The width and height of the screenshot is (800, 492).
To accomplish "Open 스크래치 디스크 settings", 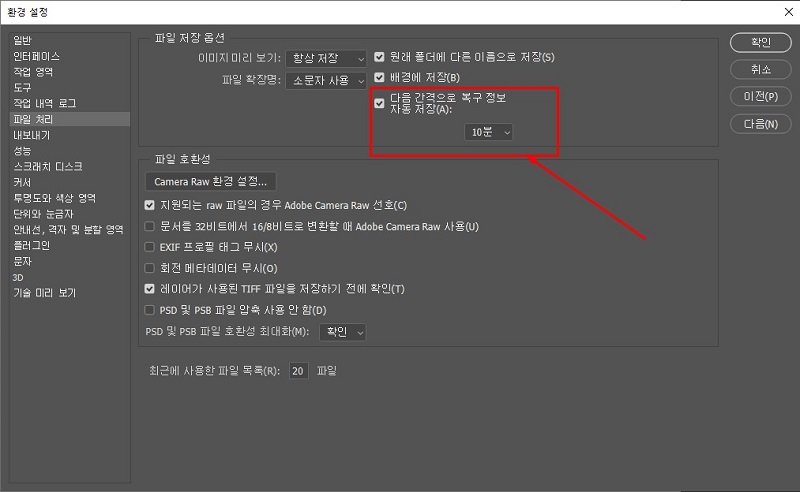I will click(48, 166).
